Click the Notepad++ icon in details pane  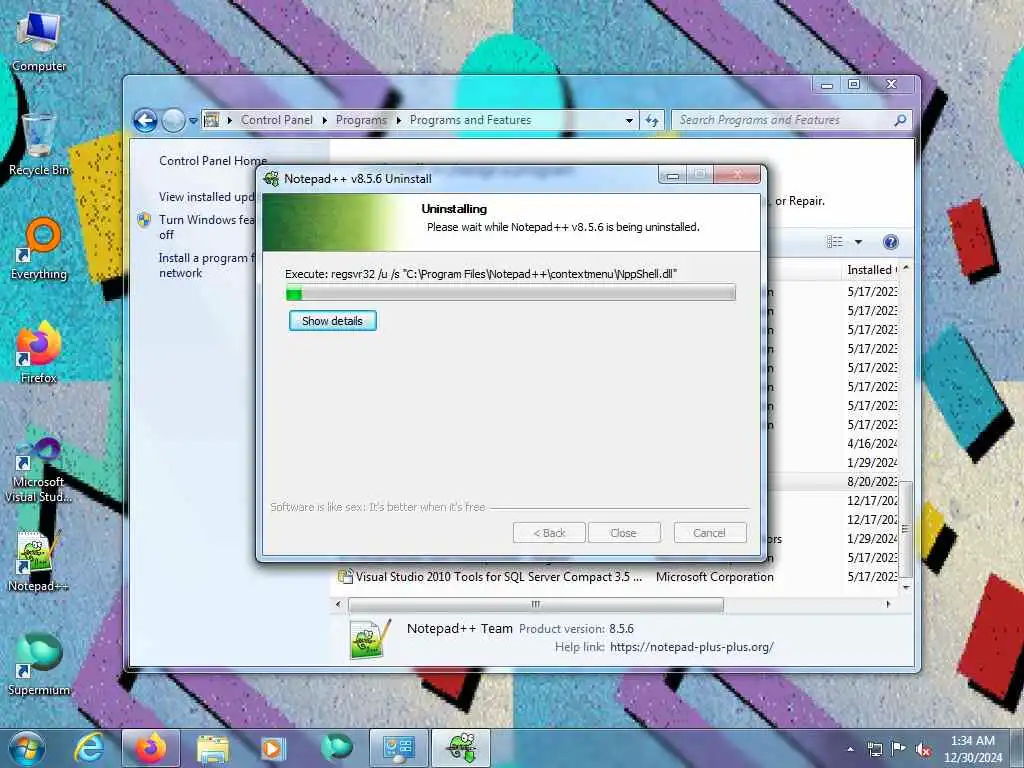pyautogui.click(x=370, y=639)
